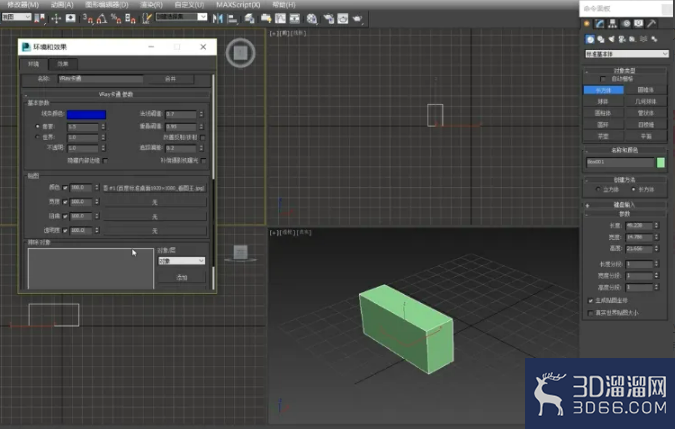
Task: Select the Geometry category icon
Action: pos(590,39)
